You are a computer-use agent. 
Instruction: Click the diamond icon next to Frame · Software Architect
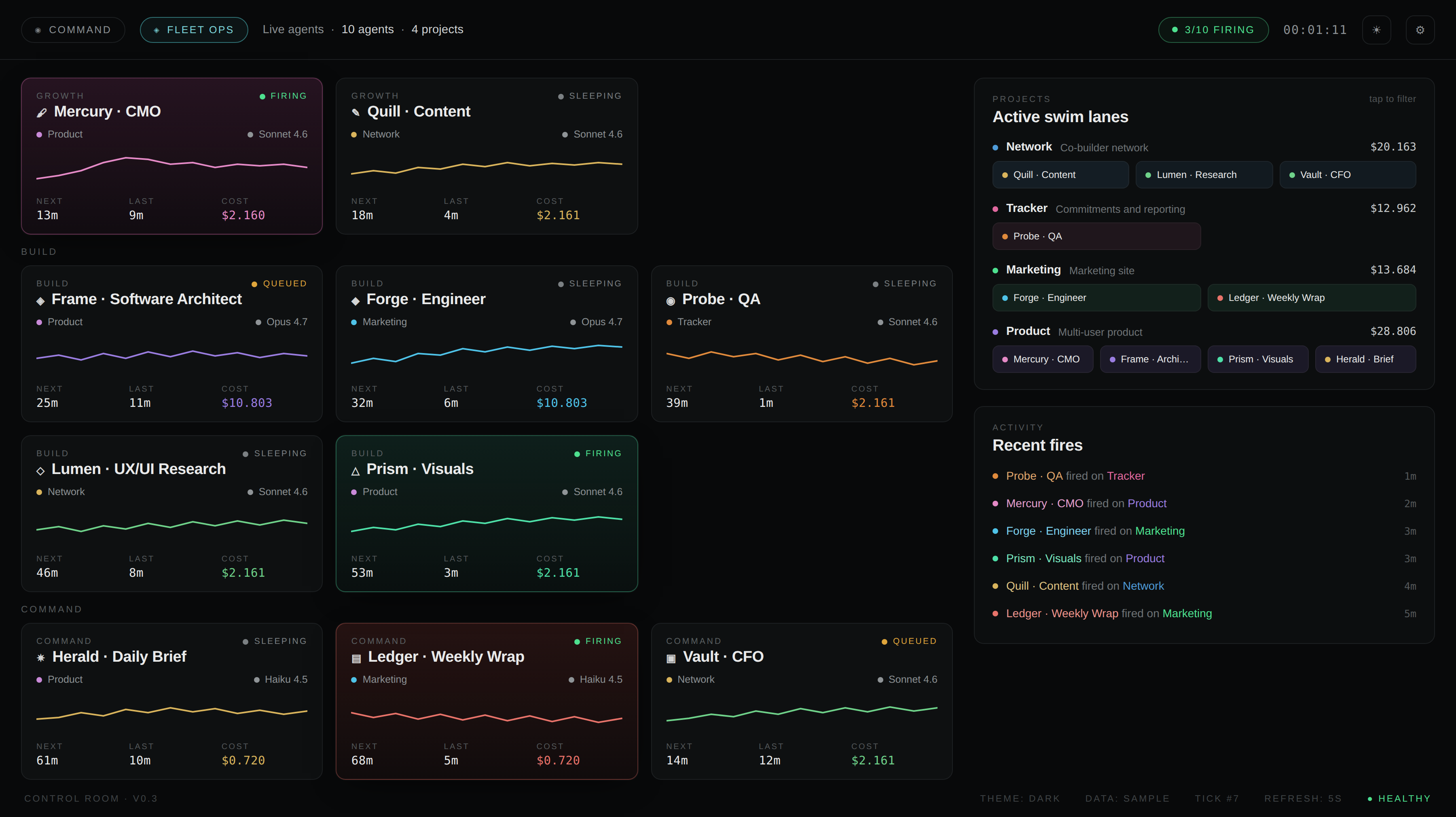[41, 301]
